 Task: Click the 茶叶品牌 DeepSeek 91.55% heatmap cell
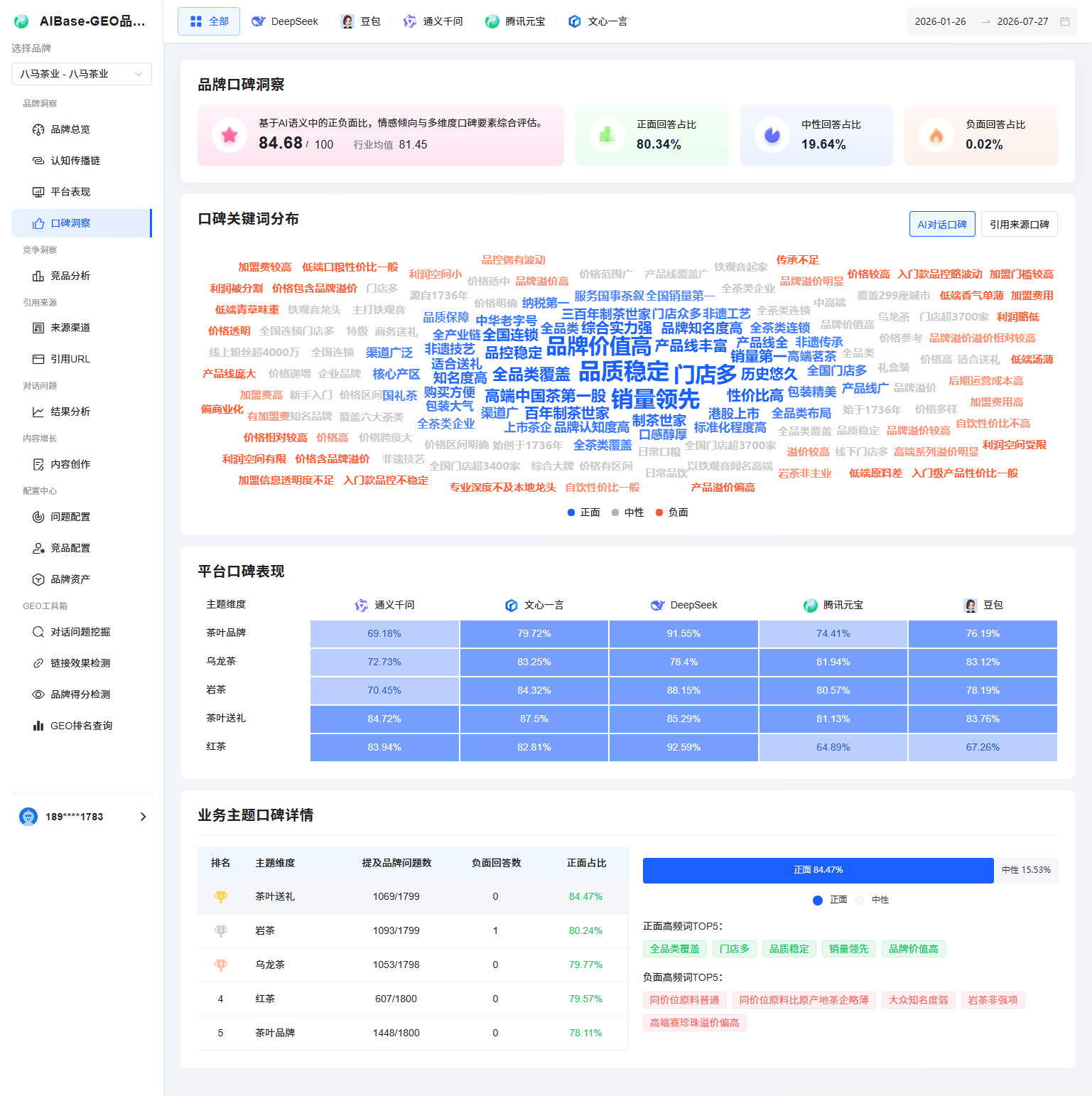coord(683,633)
